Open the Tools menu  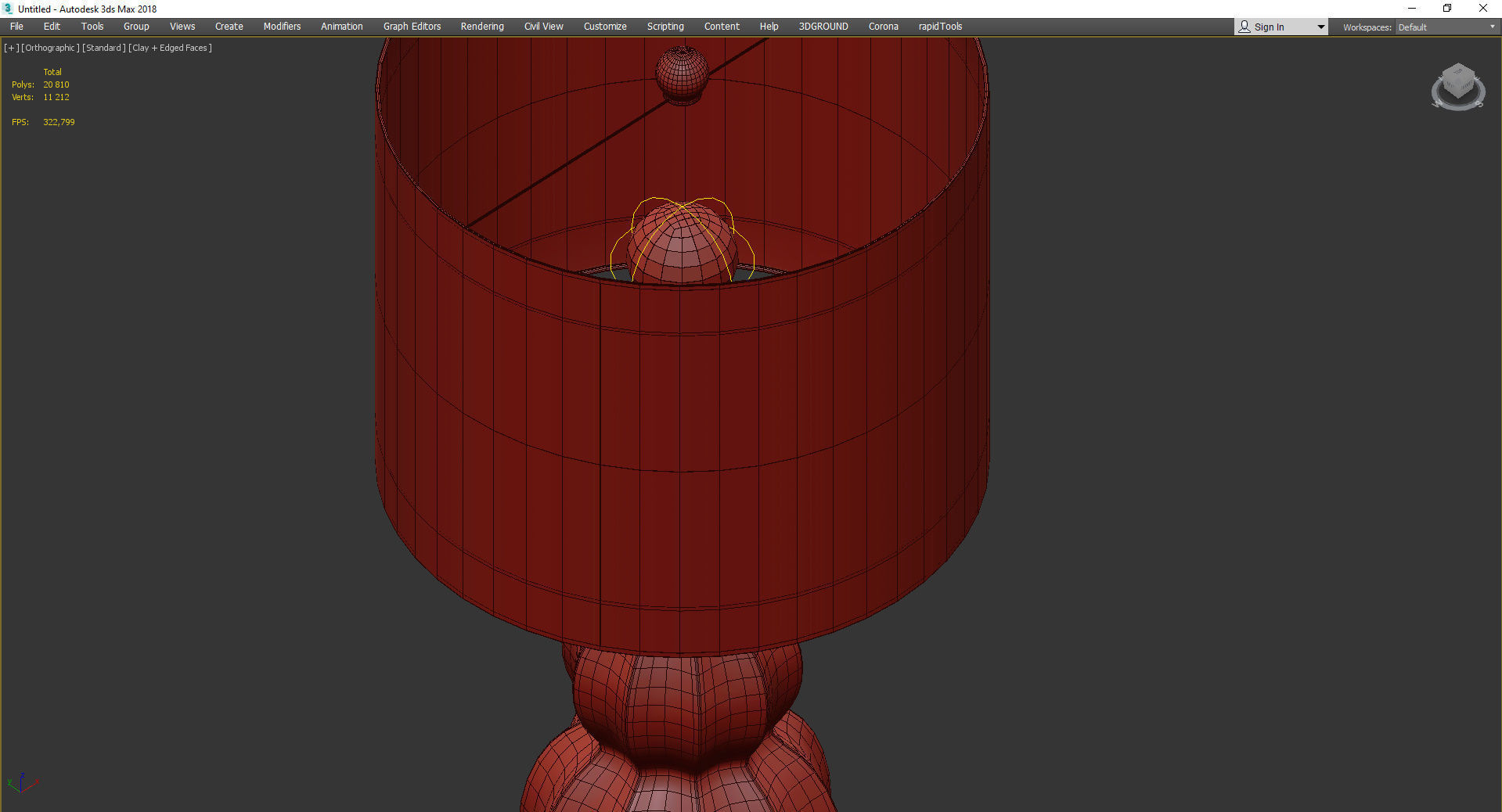pyautogui.click(x=92, y=27)
